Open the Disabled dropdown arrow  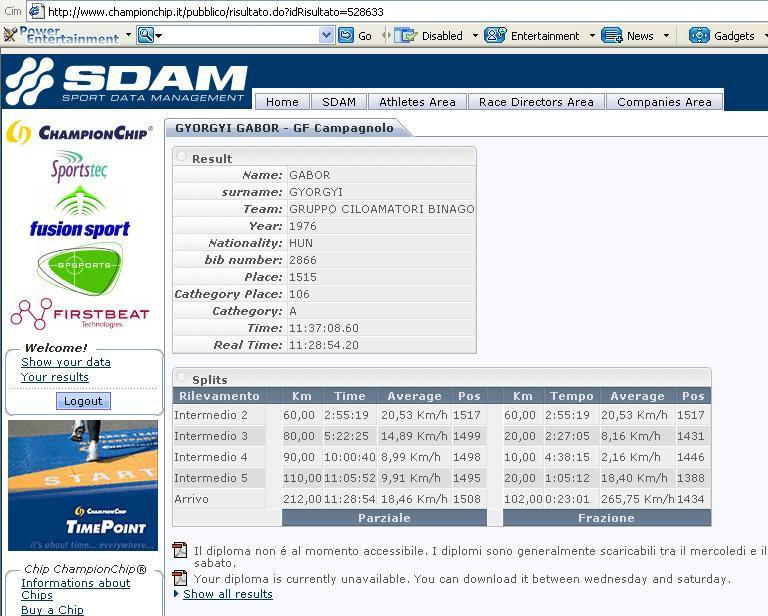(x=475, y=36)
